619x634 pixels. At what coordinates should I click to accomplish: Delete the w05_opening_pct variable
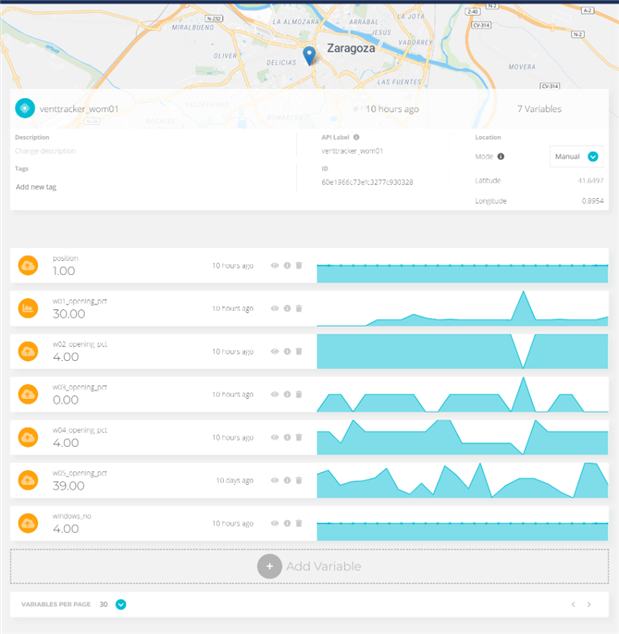pyautogui.click(x=299, y=480)
